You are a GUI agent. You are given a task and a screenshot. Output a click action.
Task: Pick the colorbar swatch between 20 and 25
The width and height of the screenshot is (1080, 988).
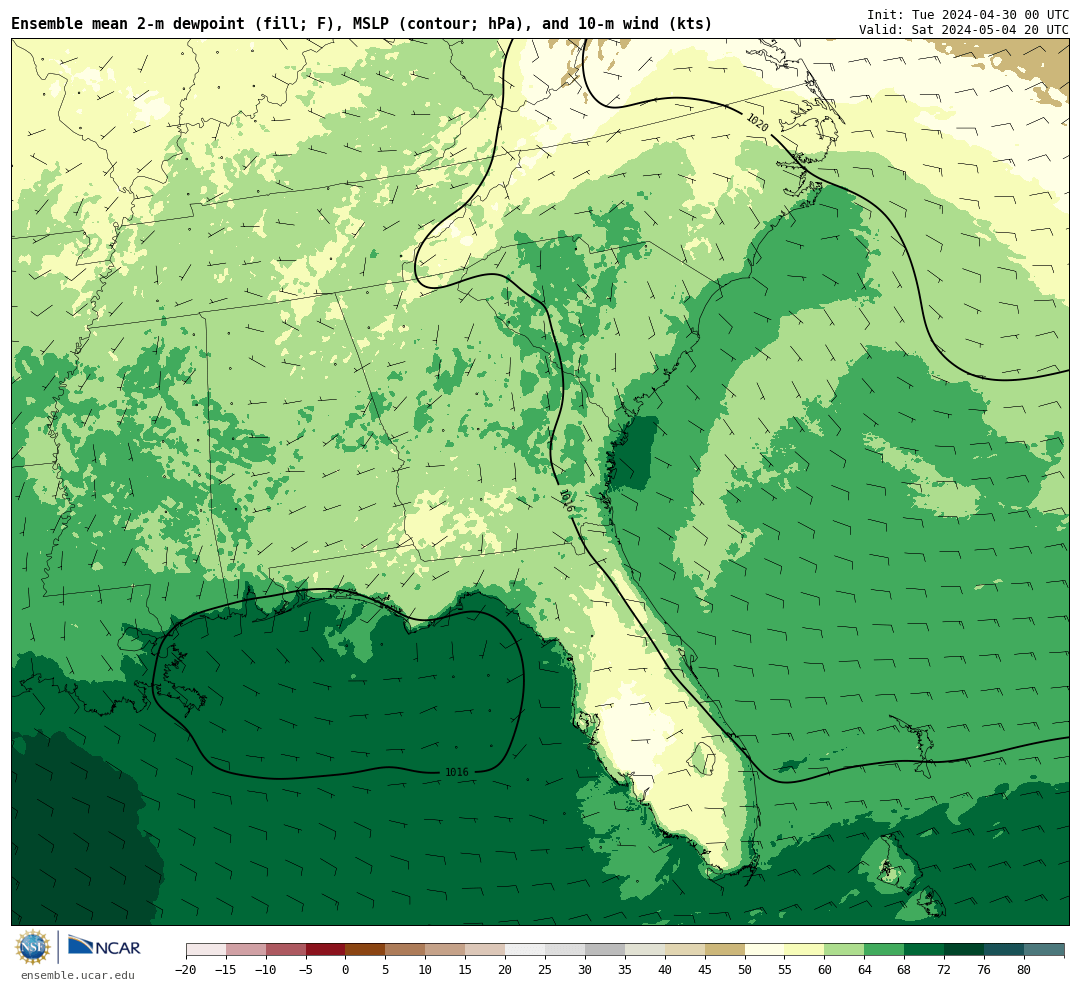click(x=526, y=950)
